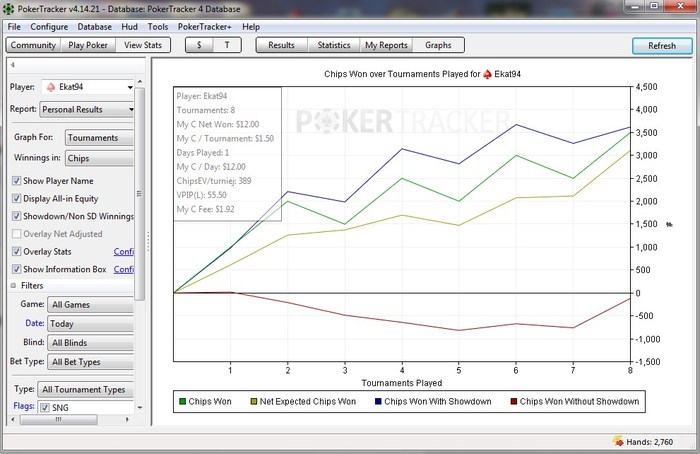700x454 pixels.
Task: Click the left panel vertical scrollbar
Action: pos(140,194)
